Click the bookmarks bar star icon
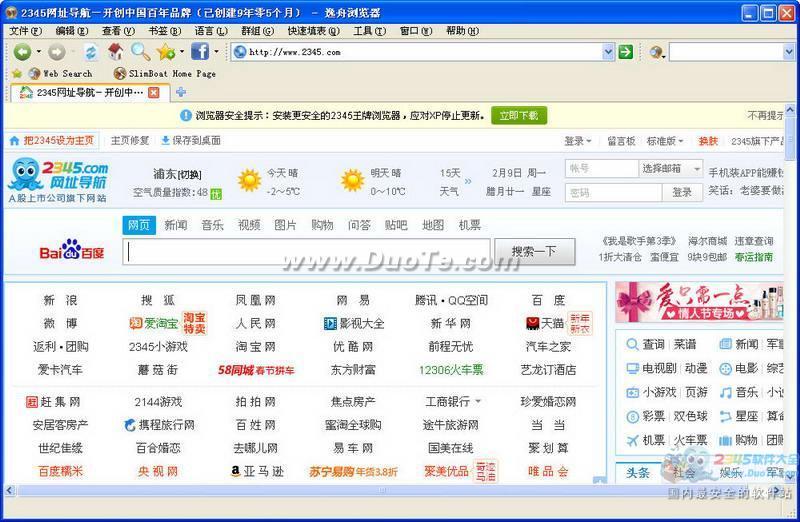Image resolution: width=800 pixels, height=522 pixels. pyautogui.click(x=17, y=73)
